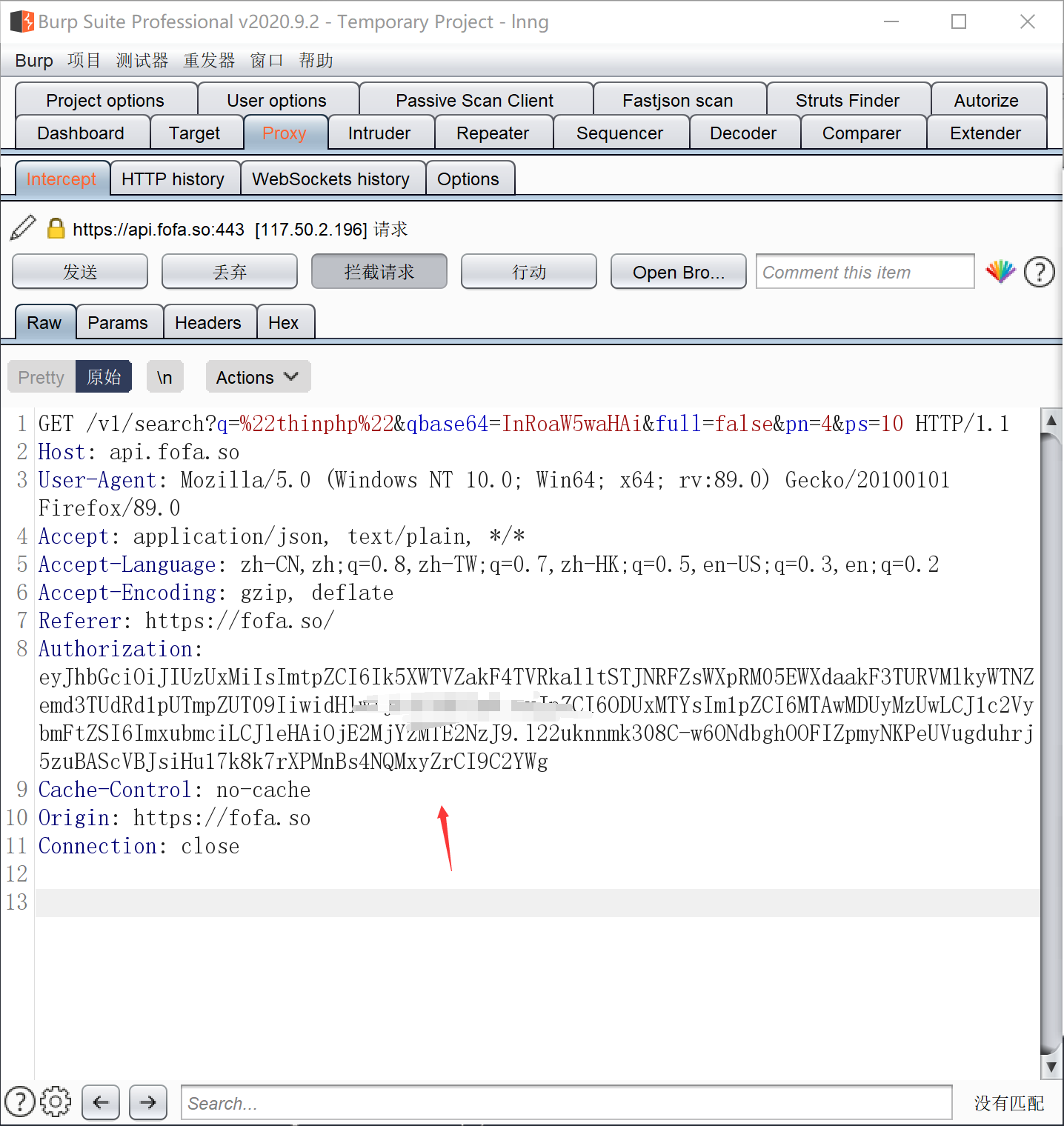Click the Cache-Control: no-cache line
Screen dimensions: 1064x1126
[175, 790]
